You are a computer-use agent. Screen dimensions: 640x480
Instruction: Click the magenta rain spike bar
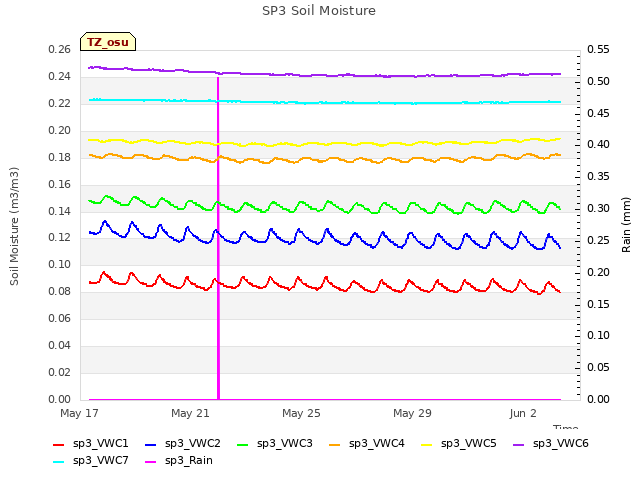218,238
